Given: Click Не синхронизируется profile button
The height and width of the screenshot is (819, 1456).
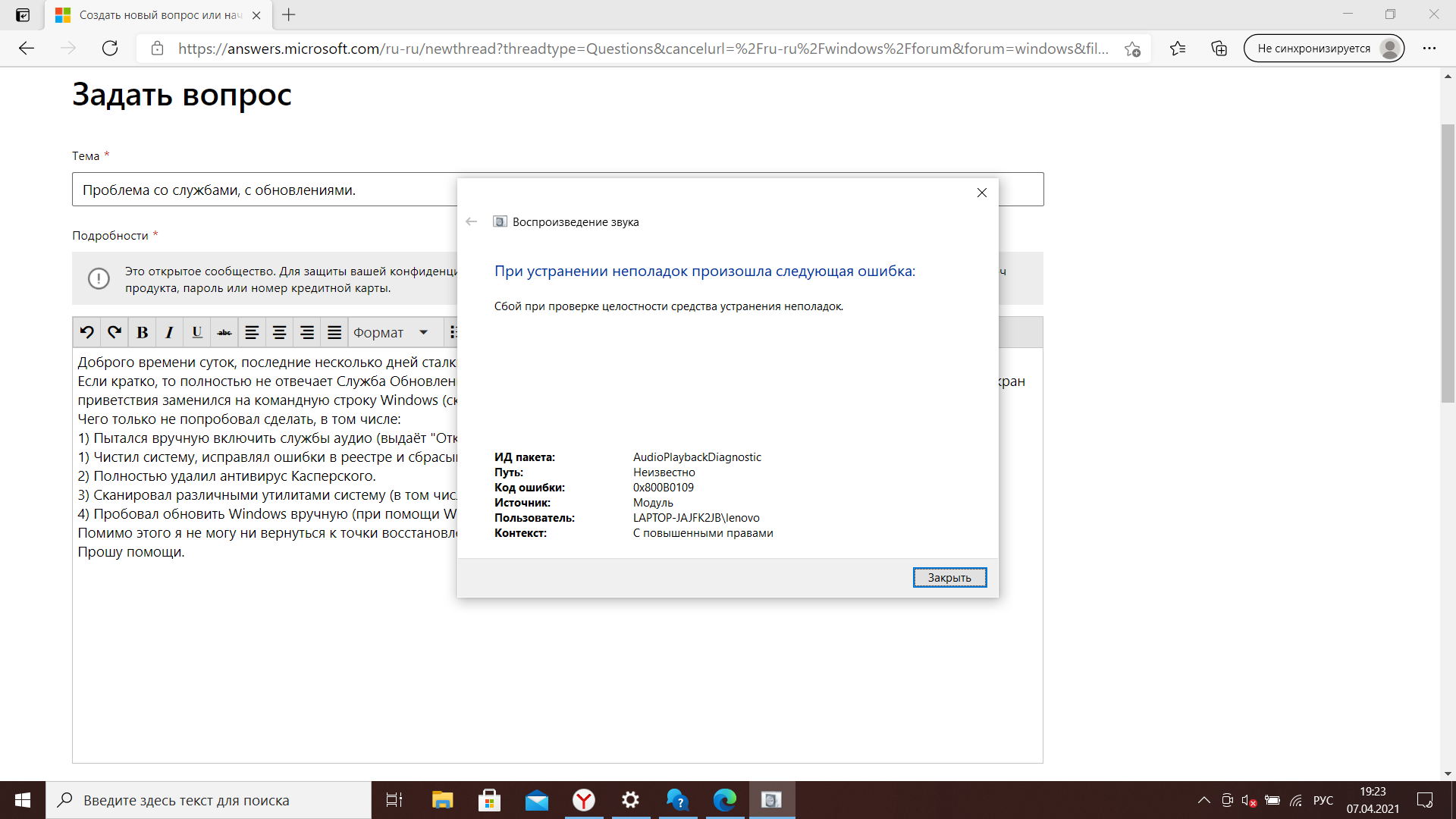Looking at the screenshot, I should pos(1323,49).
